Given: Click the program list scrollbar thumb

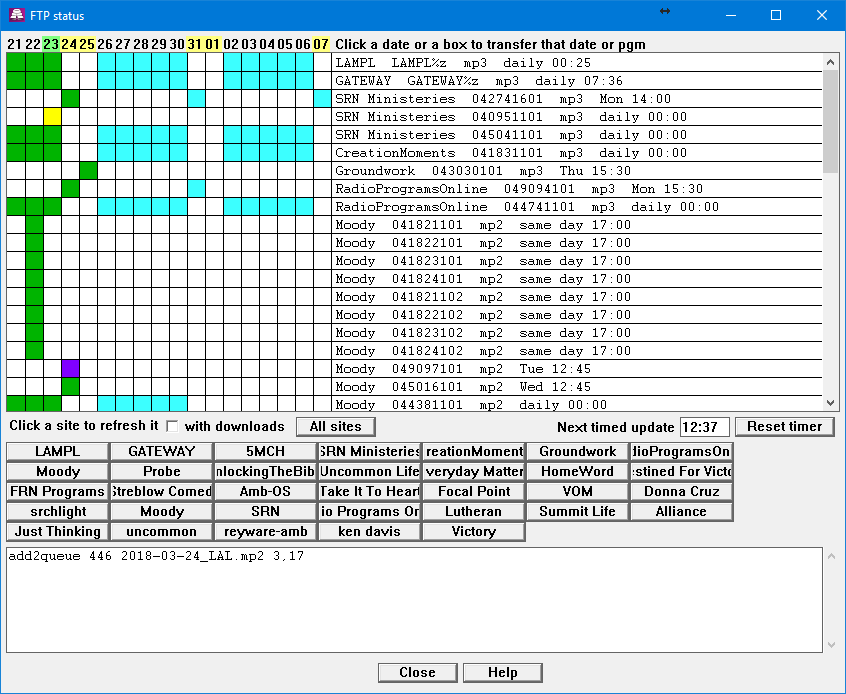Looking at the screenshot, I should coord(830,121).
